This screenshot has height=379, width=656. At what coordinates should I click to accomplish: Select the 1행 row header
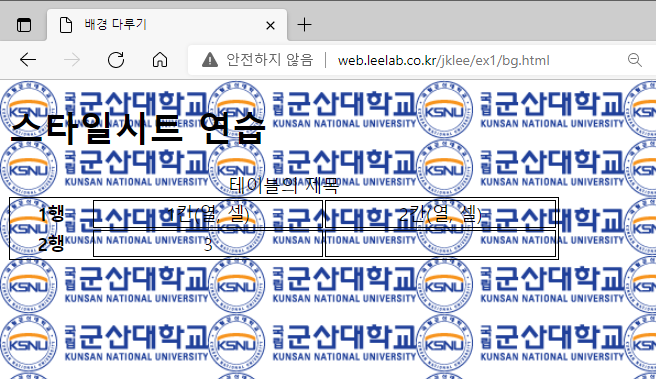pos(51,214)
